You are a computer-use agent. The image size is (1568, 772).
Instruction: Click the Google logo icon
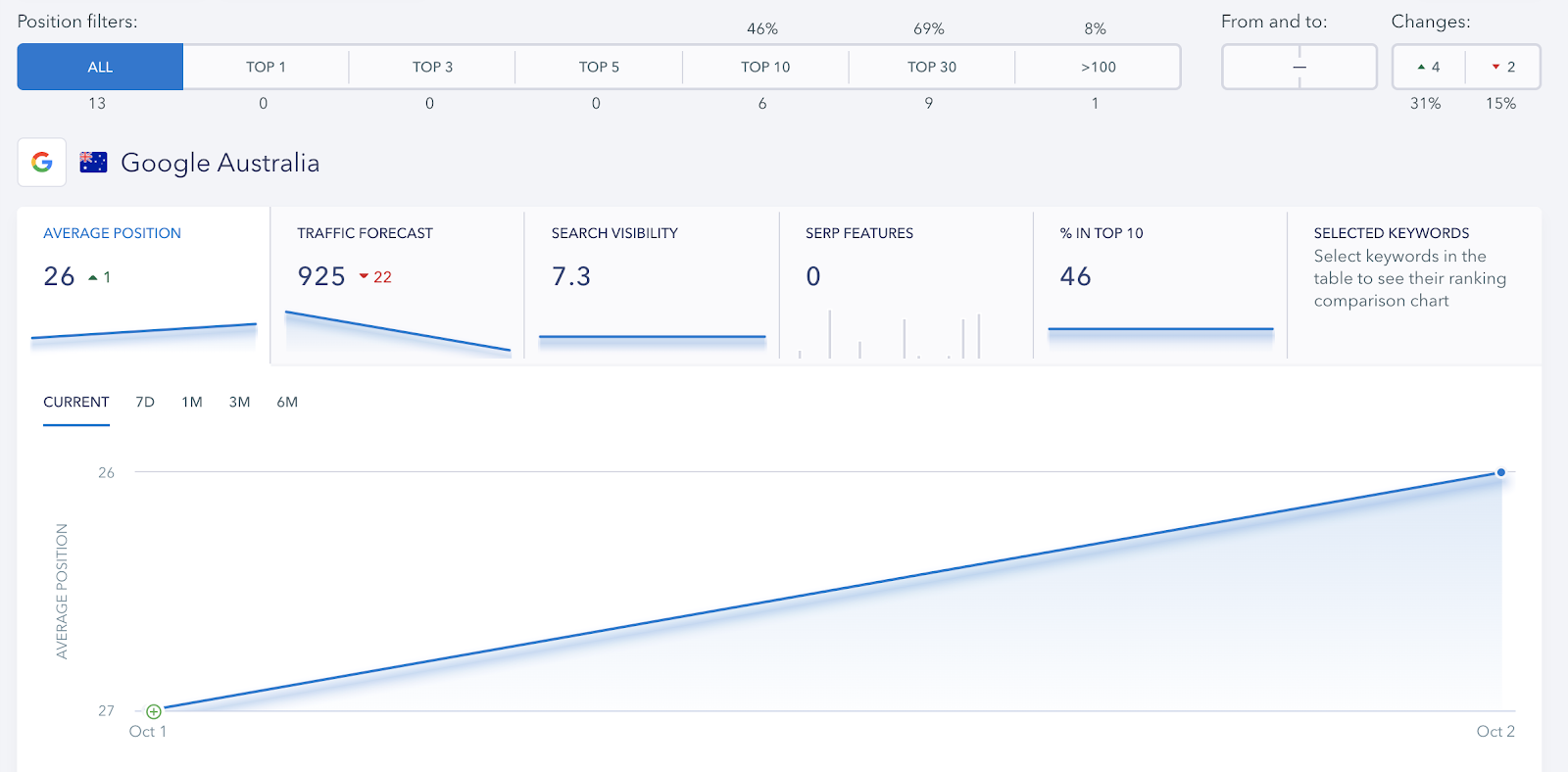[42, 162]
